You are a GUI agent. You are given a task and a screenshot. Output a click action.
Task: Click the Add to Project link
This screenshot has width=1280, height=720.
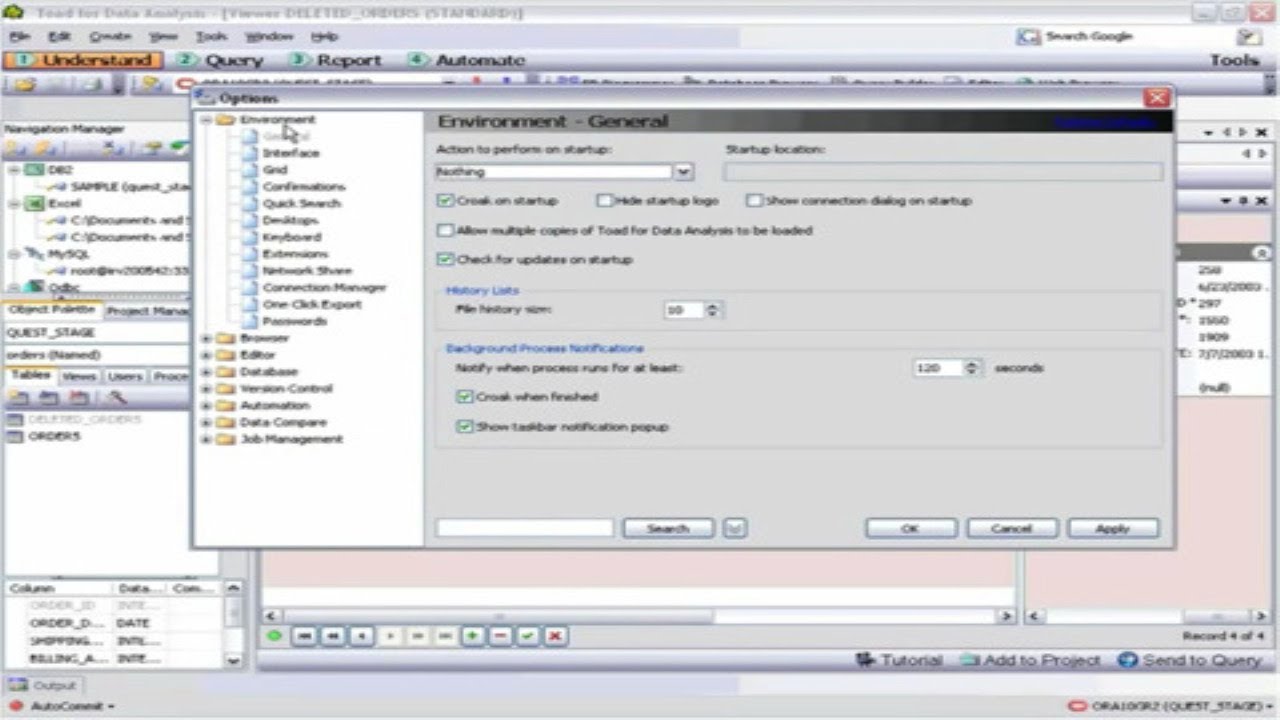coord(1041,660)
